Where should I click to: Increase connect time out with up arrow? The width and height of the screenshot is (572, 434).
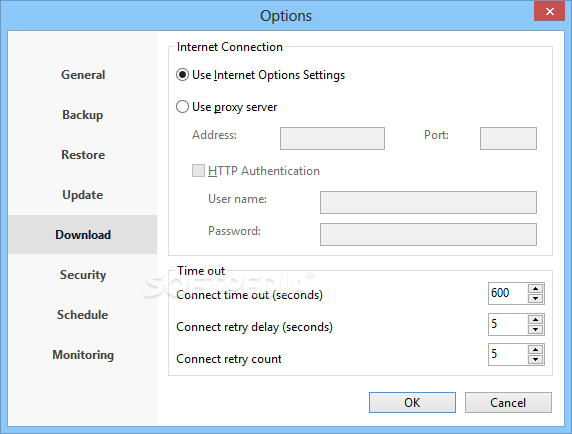click(535, 288)
